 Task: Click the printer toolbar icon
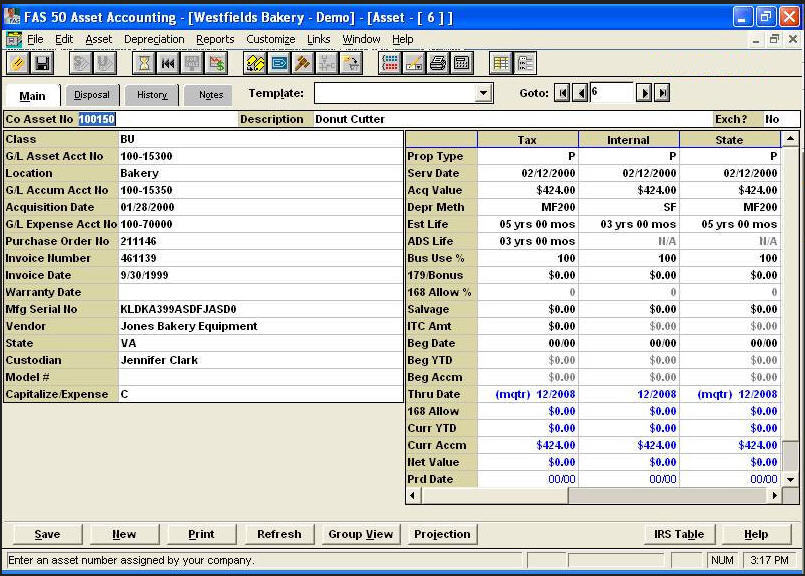coord(438,64)
